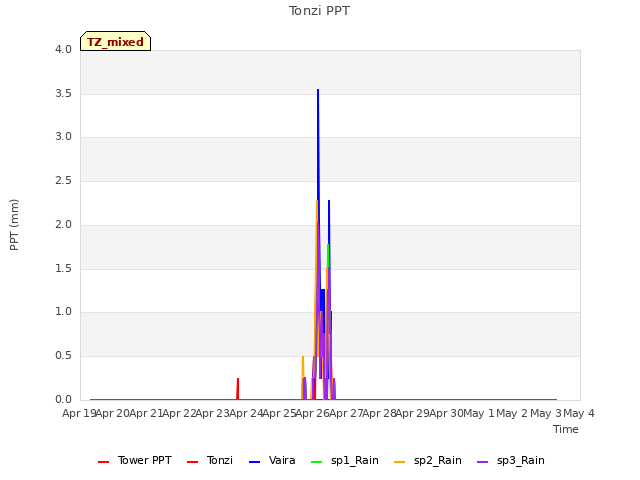
Task: Click the PPT (mm) y-axis label
Action: [x=14, y=225]
